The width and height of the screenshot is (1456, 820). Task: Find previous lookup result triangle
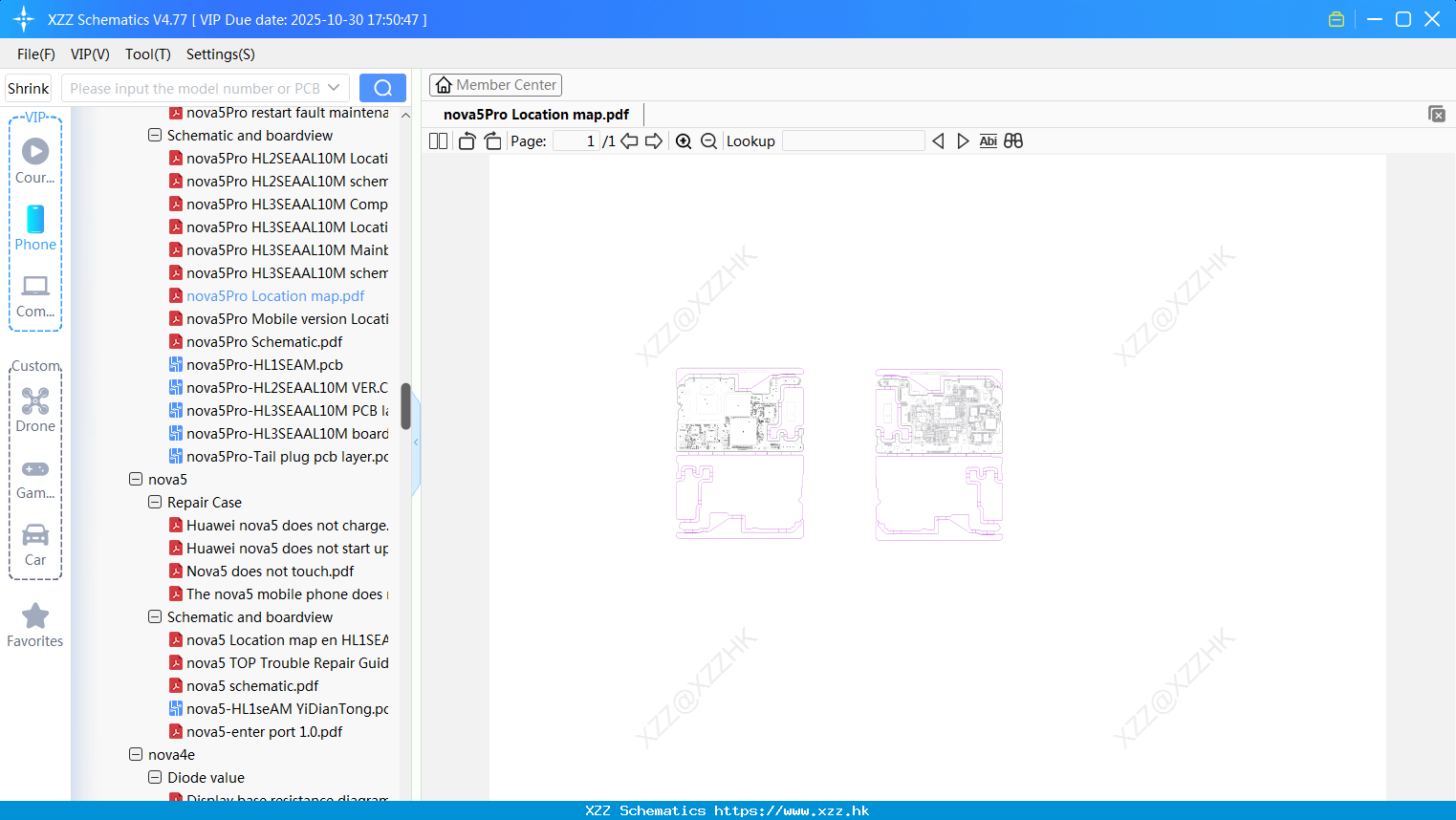(x=938, y=141)
